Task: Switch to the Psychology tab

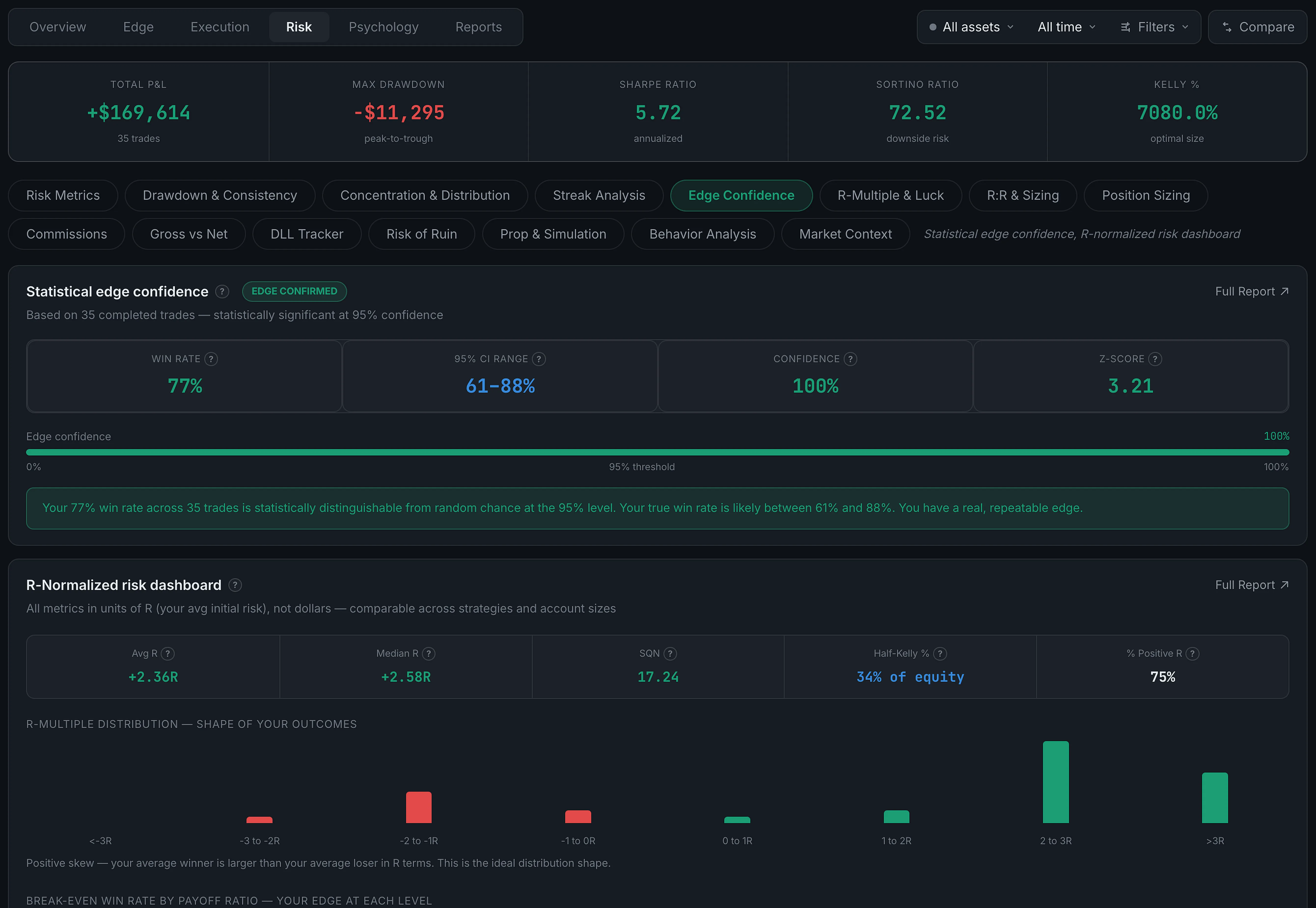Action: 384,27
